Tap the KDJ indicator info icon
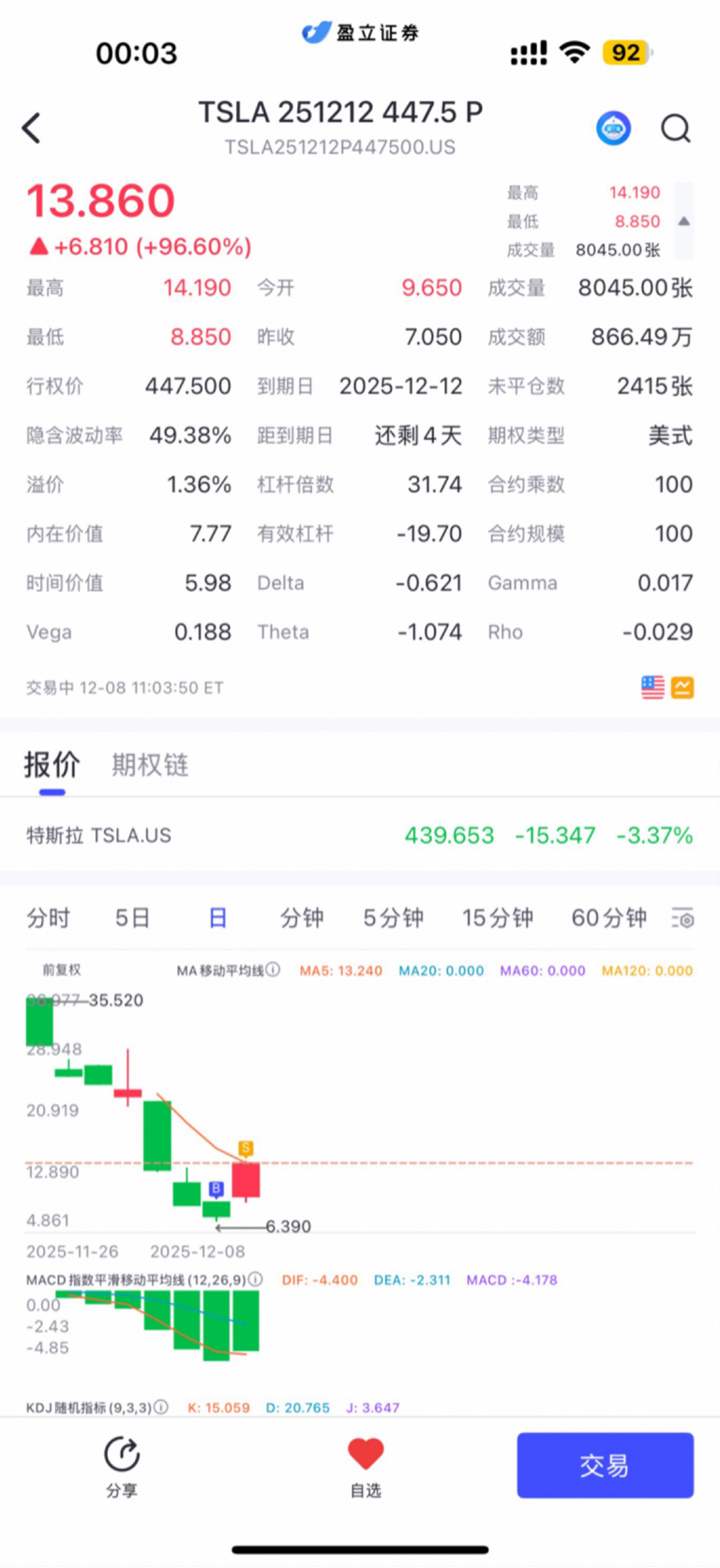720x1568 pixels. 161,1407
